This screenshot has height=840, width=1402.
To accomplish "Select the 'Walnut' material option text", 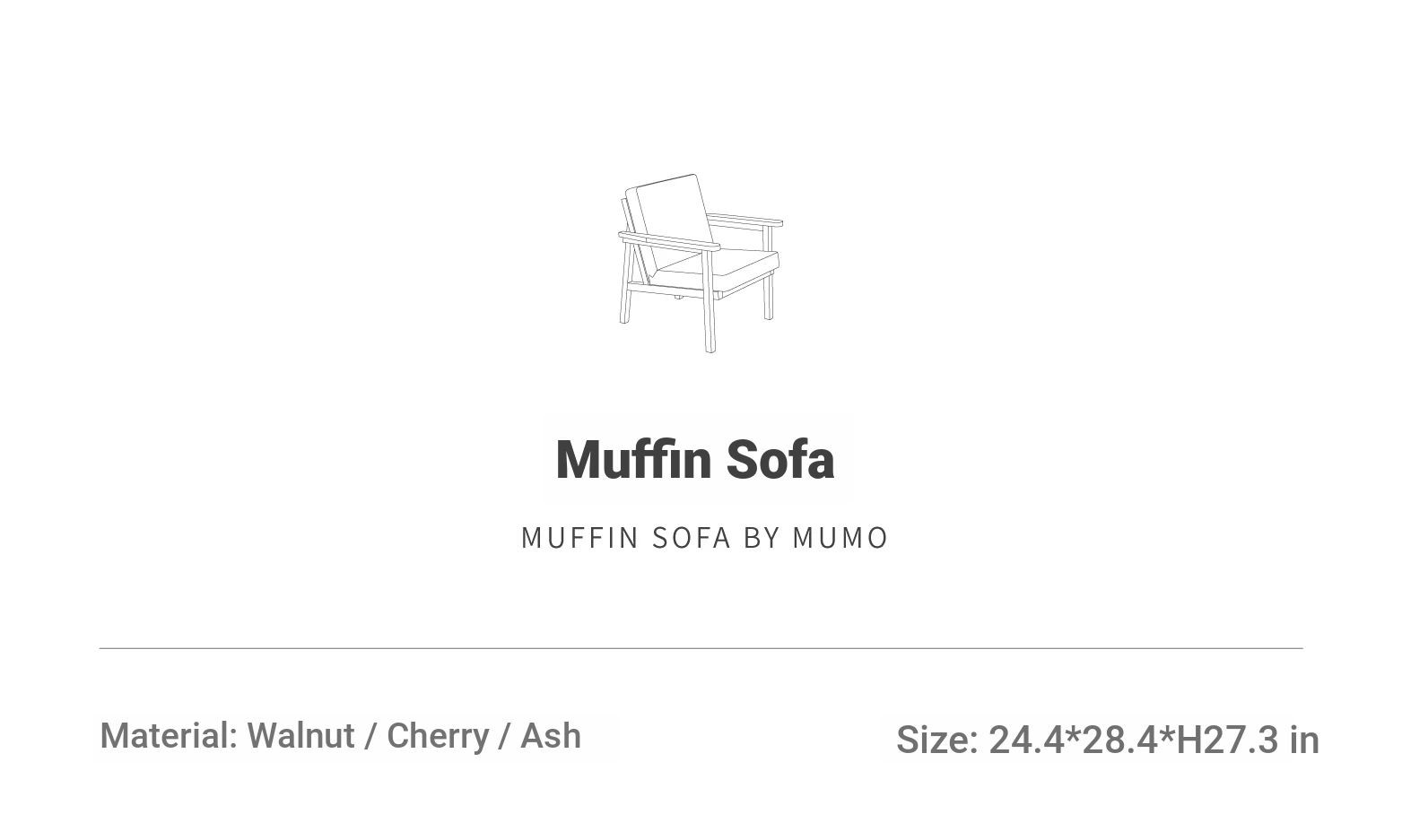I will (x=300, y=736).
